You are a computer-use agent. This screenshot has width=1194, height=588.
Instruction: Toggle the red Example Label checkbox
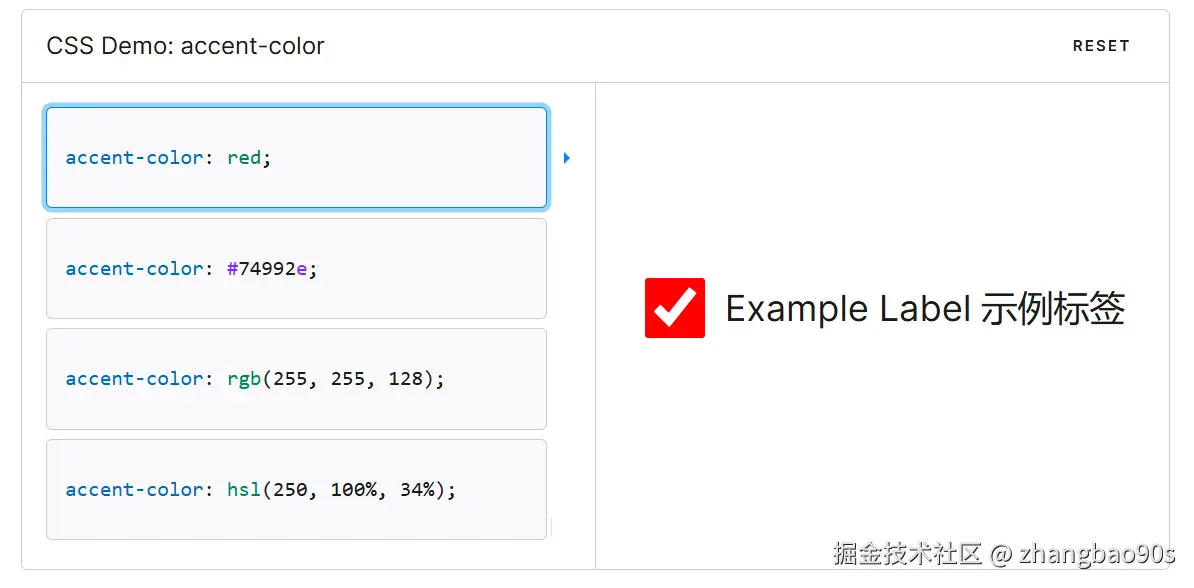click(675, 308)
